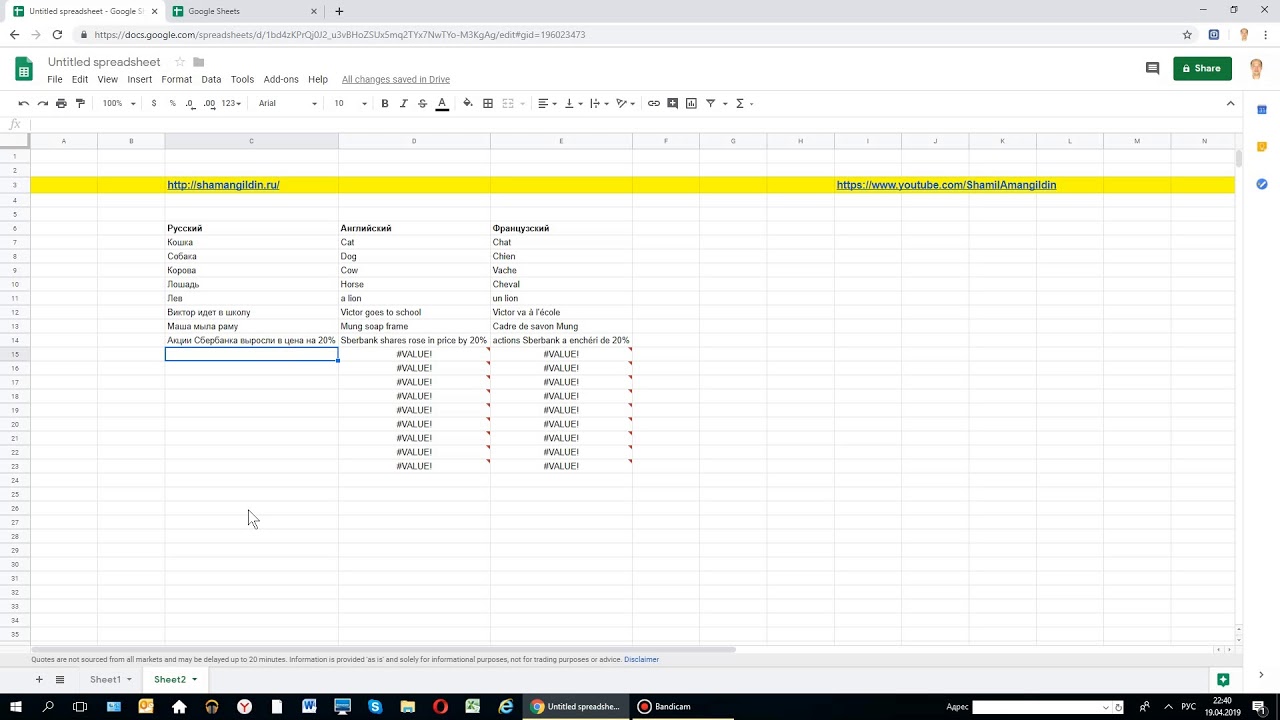Toggle bold formatting
This screenshot has height=720, width=1280.
[384, 103]
